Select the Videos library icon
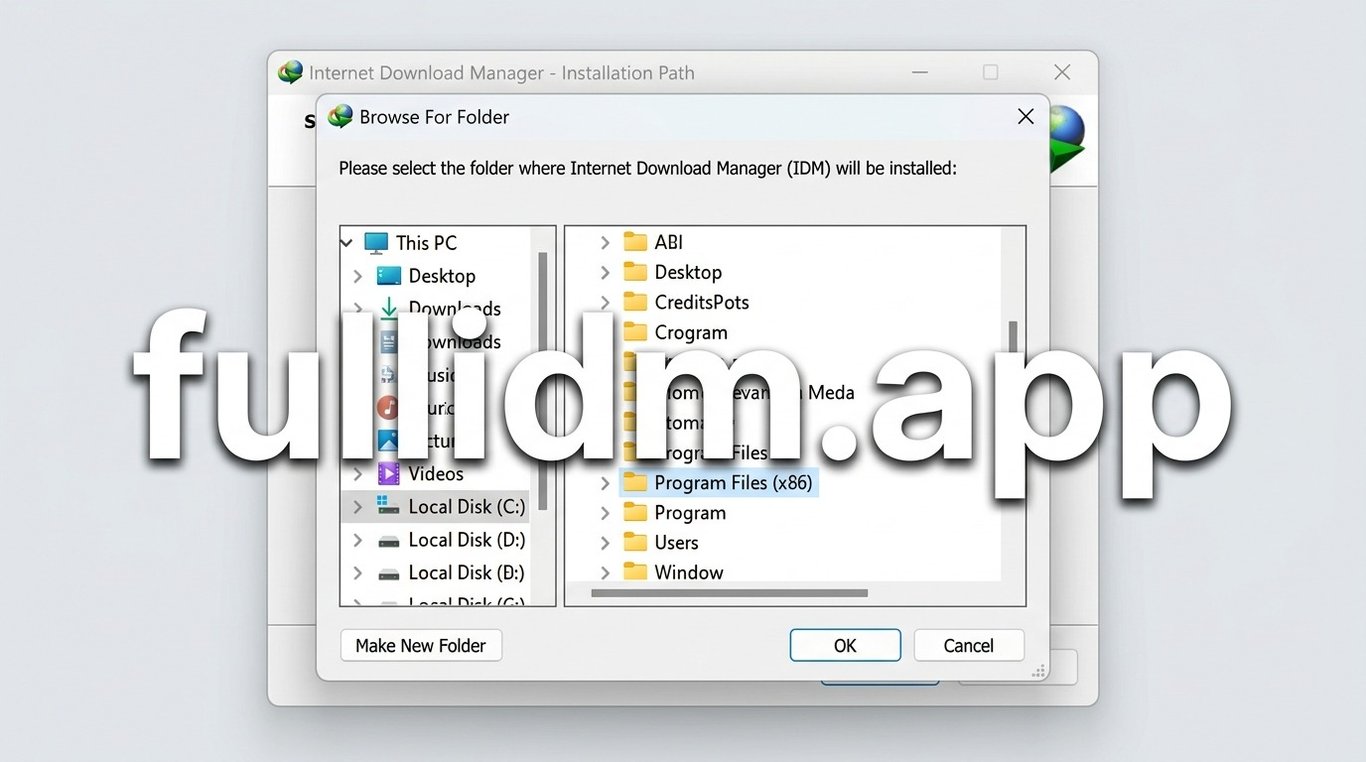 coord(389,474)
